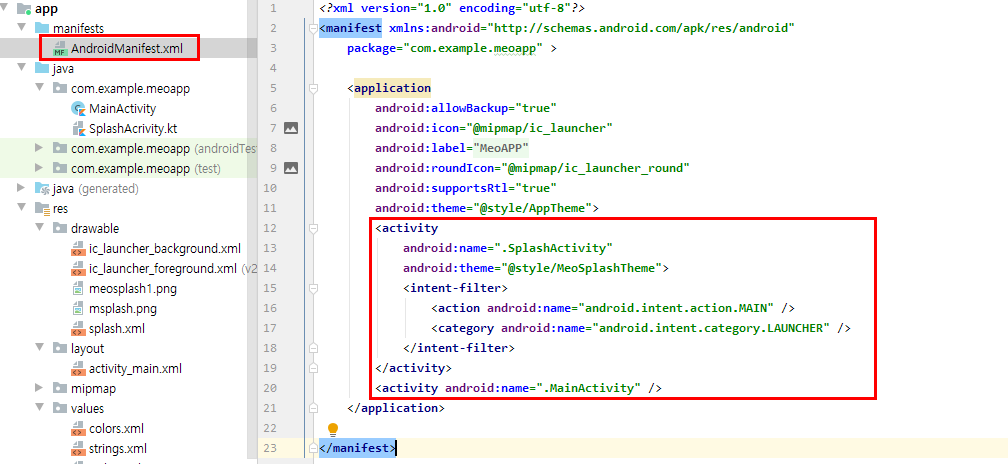This screenshot has height=464, width=1008.
Task: Click the java (generated) folder icon
Action: (42, 188)
